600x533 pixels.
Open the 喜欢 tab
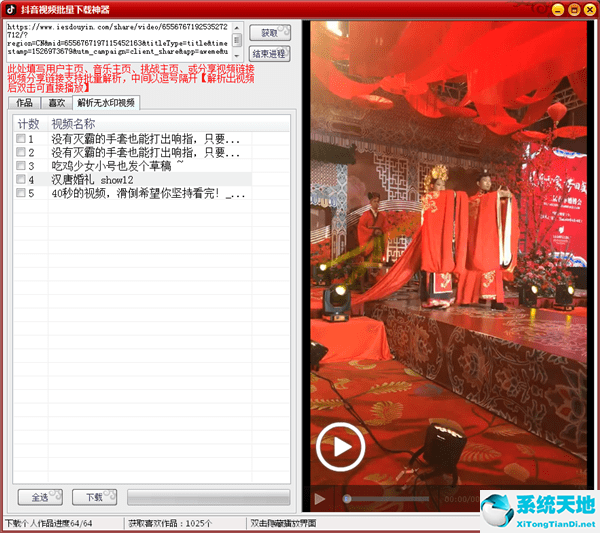(x=57, y=103)
